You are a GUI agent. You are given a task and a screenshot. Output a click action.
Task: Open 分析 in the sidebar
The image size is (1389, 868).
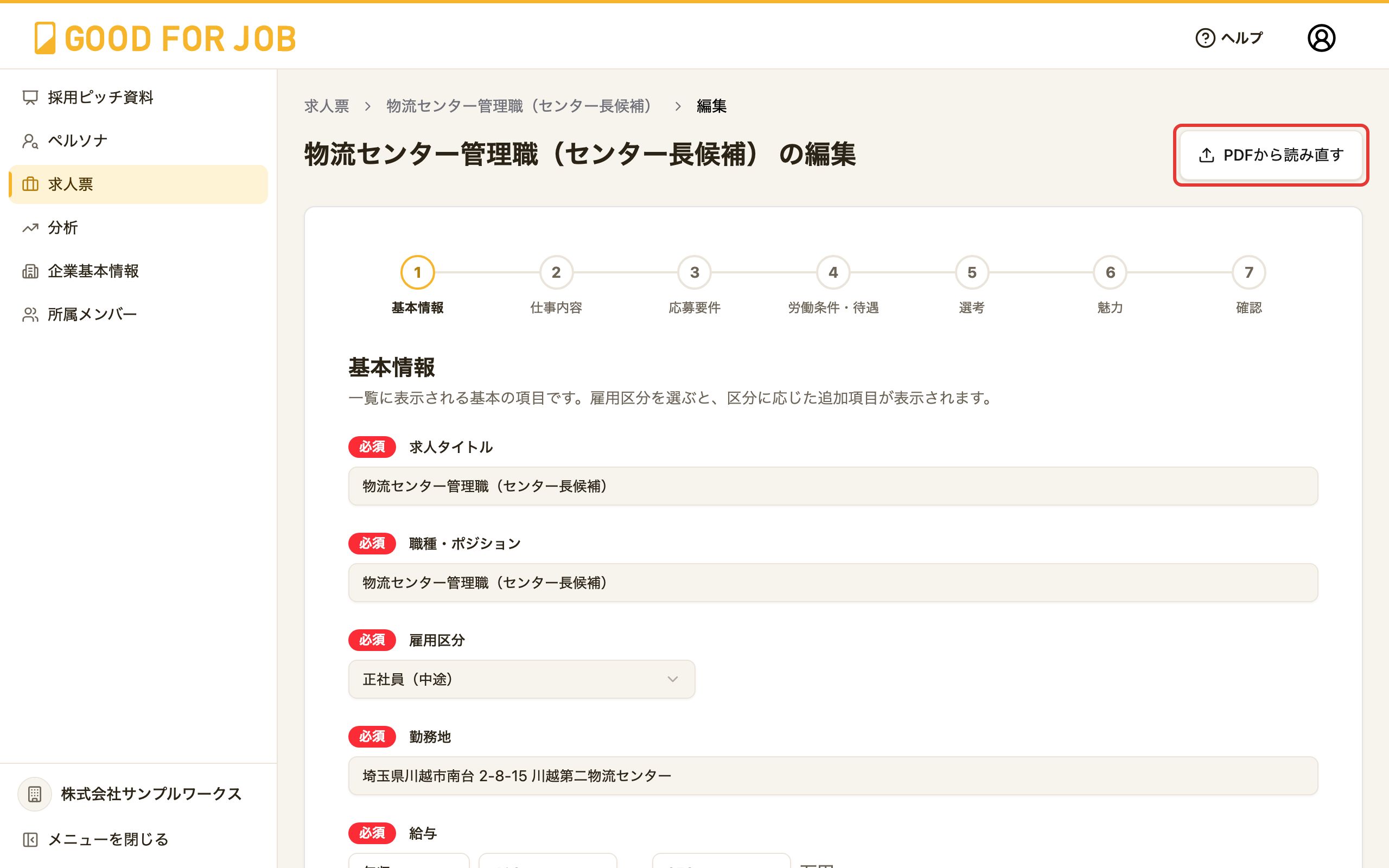coord(138,227)
